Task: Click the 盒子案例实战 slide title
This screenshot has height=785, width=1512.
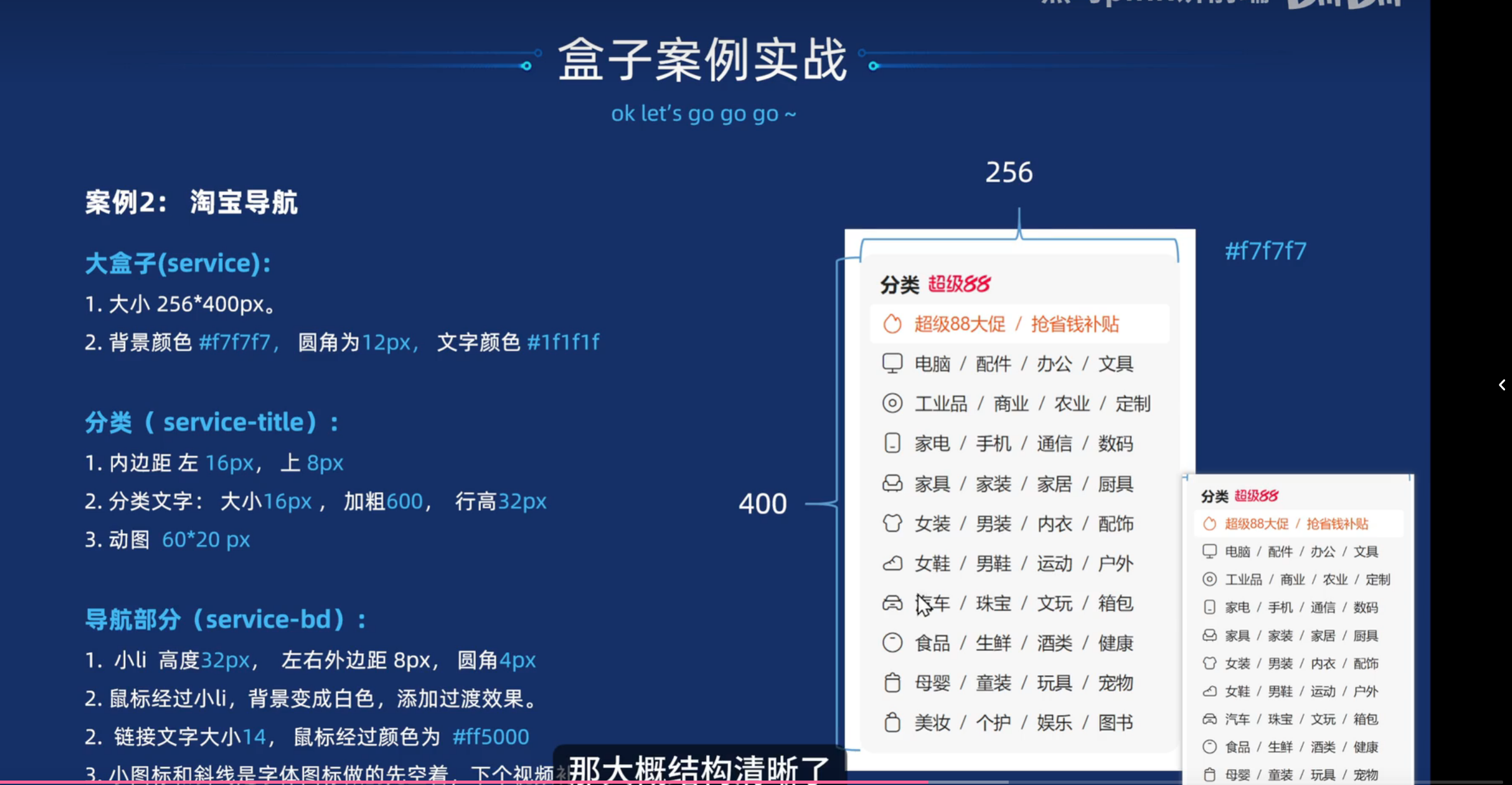Action: click(703, 60)
